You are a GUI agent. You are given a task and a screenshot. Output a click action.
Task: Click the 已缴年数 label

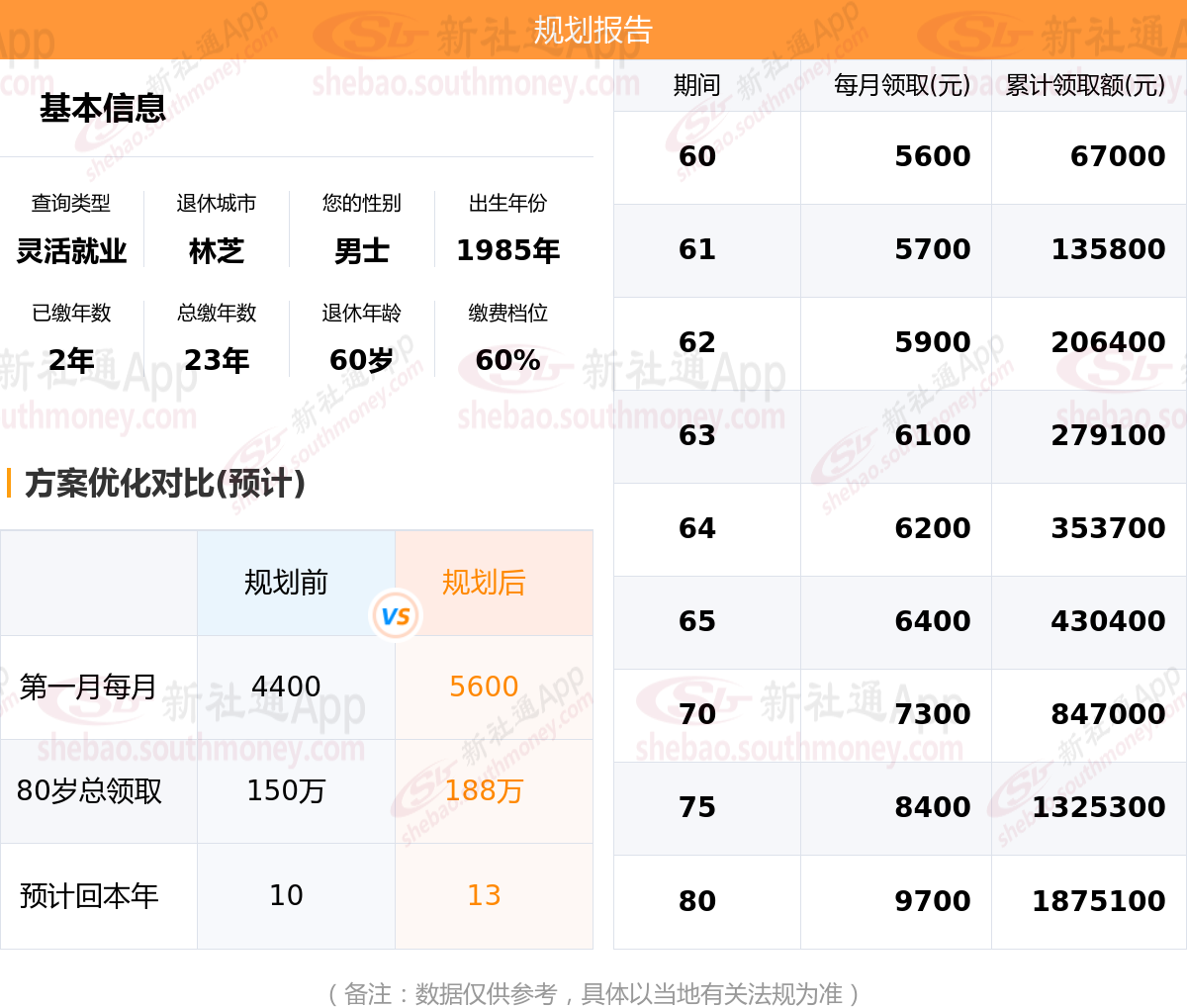coord(71,313)
